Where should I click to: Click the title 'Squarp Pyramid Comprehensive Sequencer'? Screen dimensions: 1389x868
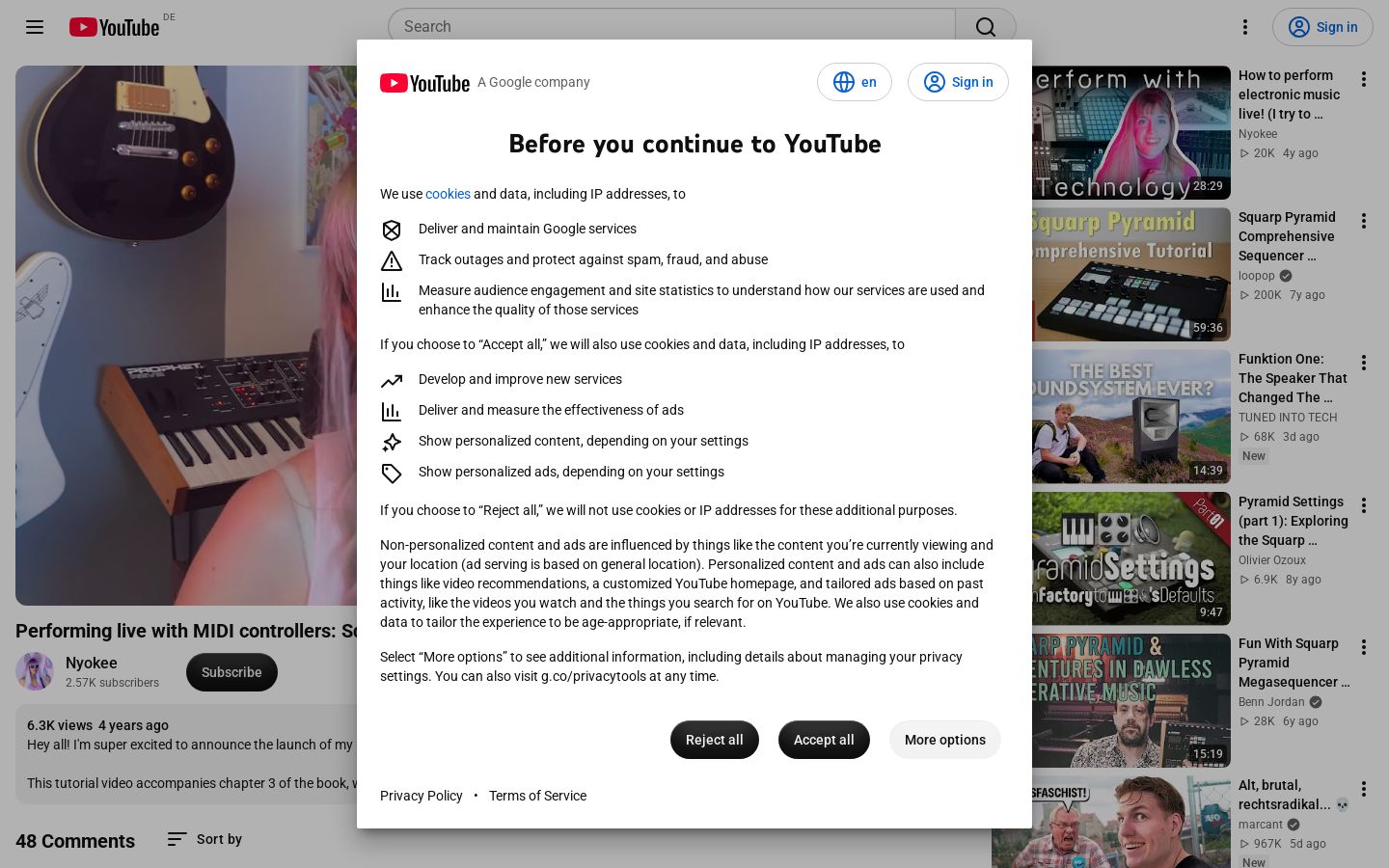pos(1287,236)
